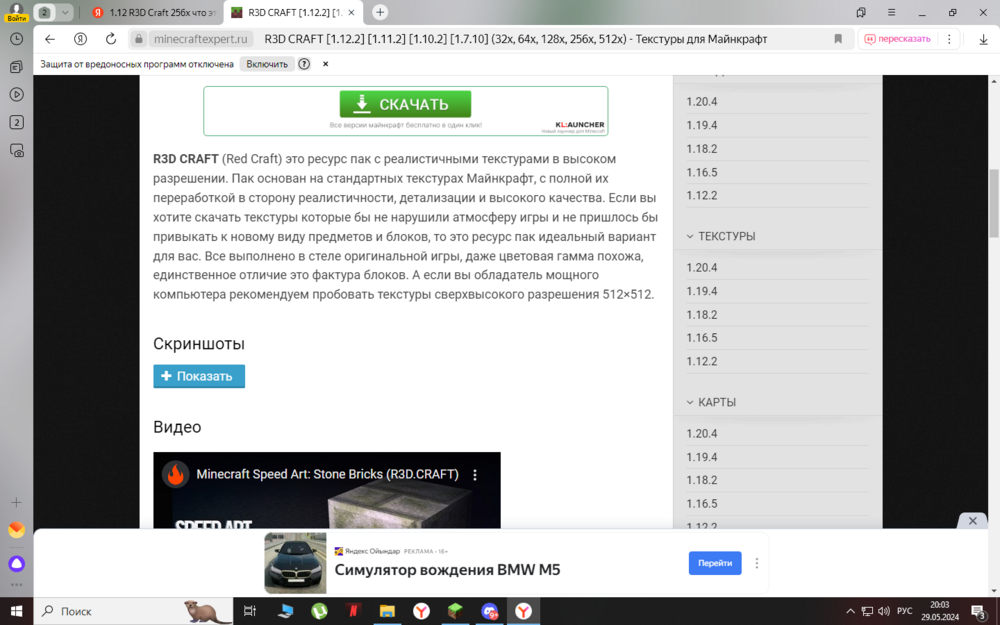
Task: Open the browser downloads arrow
Action: (983, 39)
